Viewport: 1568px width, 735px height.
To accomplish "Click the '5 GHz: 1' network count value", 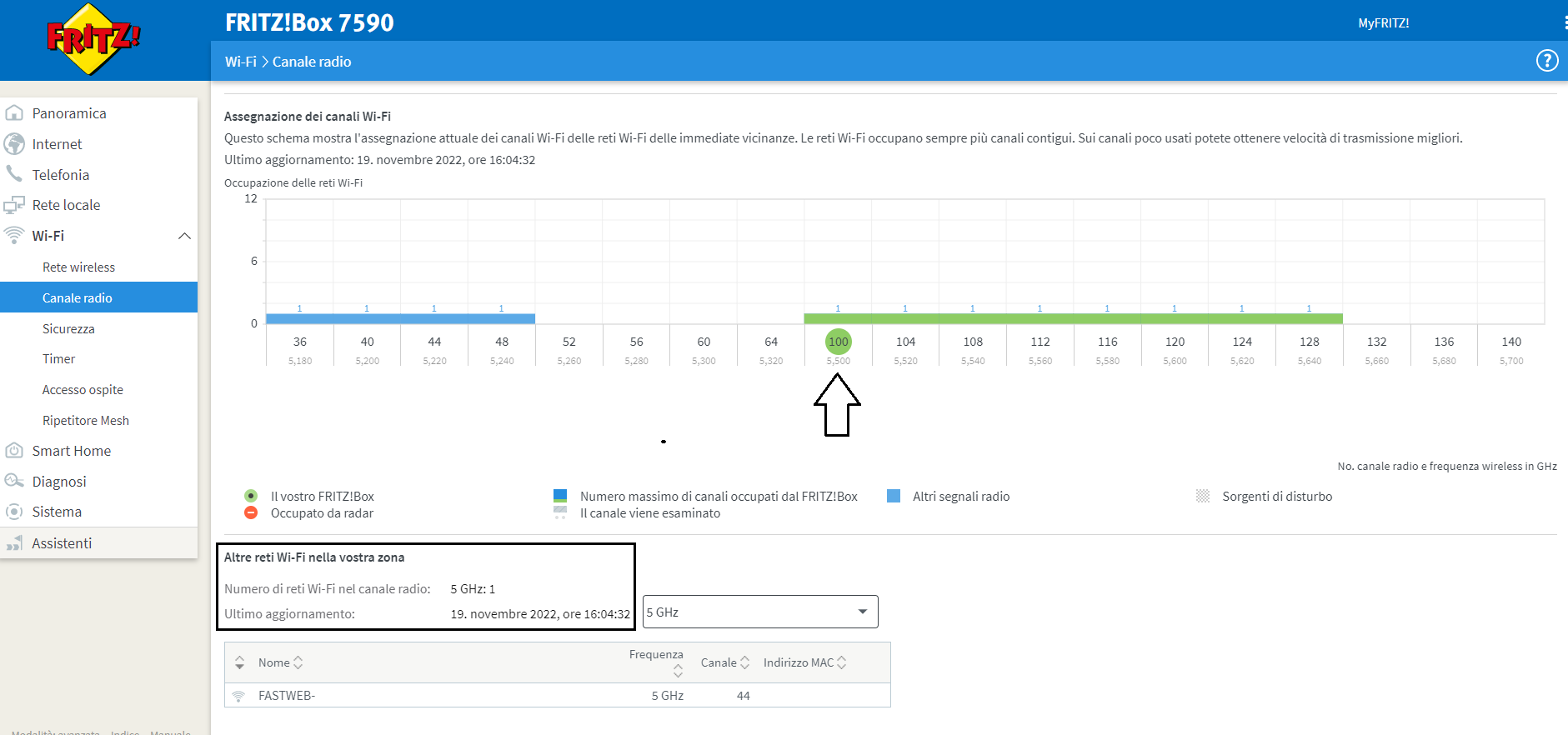I will (x=473, y=589).
